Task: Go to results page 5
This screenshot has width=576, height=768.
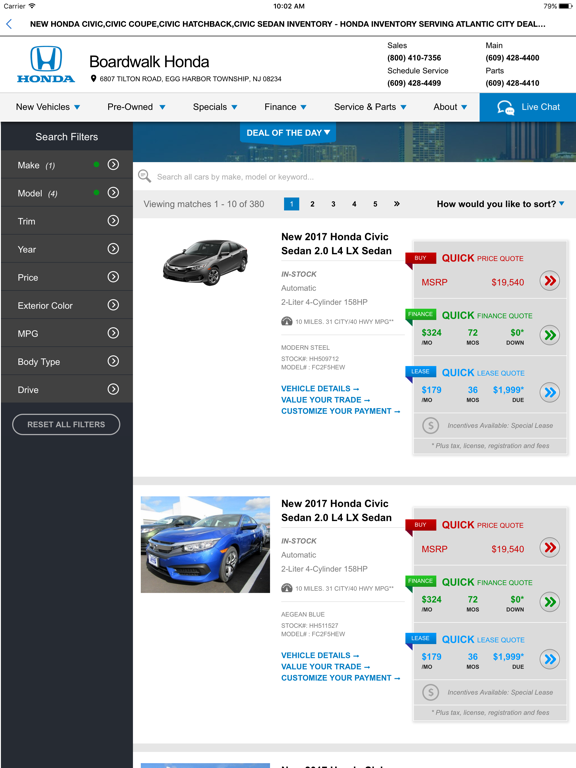Action: [375, 204]
